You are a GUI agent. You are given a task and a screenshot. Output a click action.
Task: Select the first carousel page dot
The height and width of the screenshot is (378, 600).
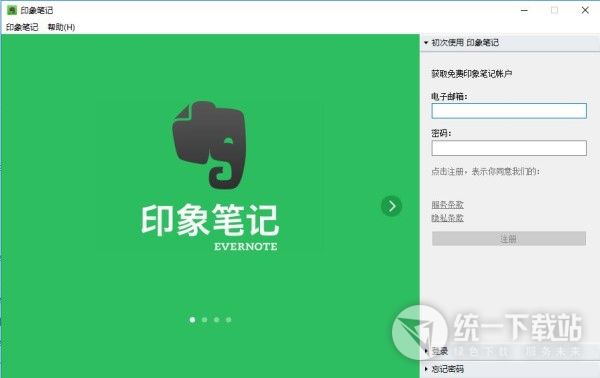coord(192,319)
